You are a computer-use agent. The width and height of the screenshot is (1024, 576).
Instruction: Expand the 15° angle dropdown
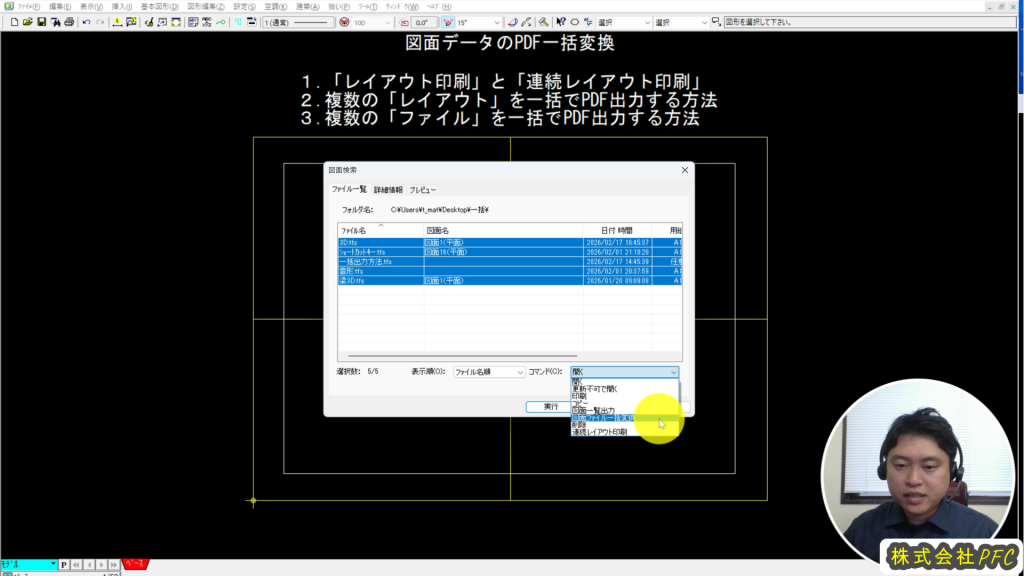[495, 22]
